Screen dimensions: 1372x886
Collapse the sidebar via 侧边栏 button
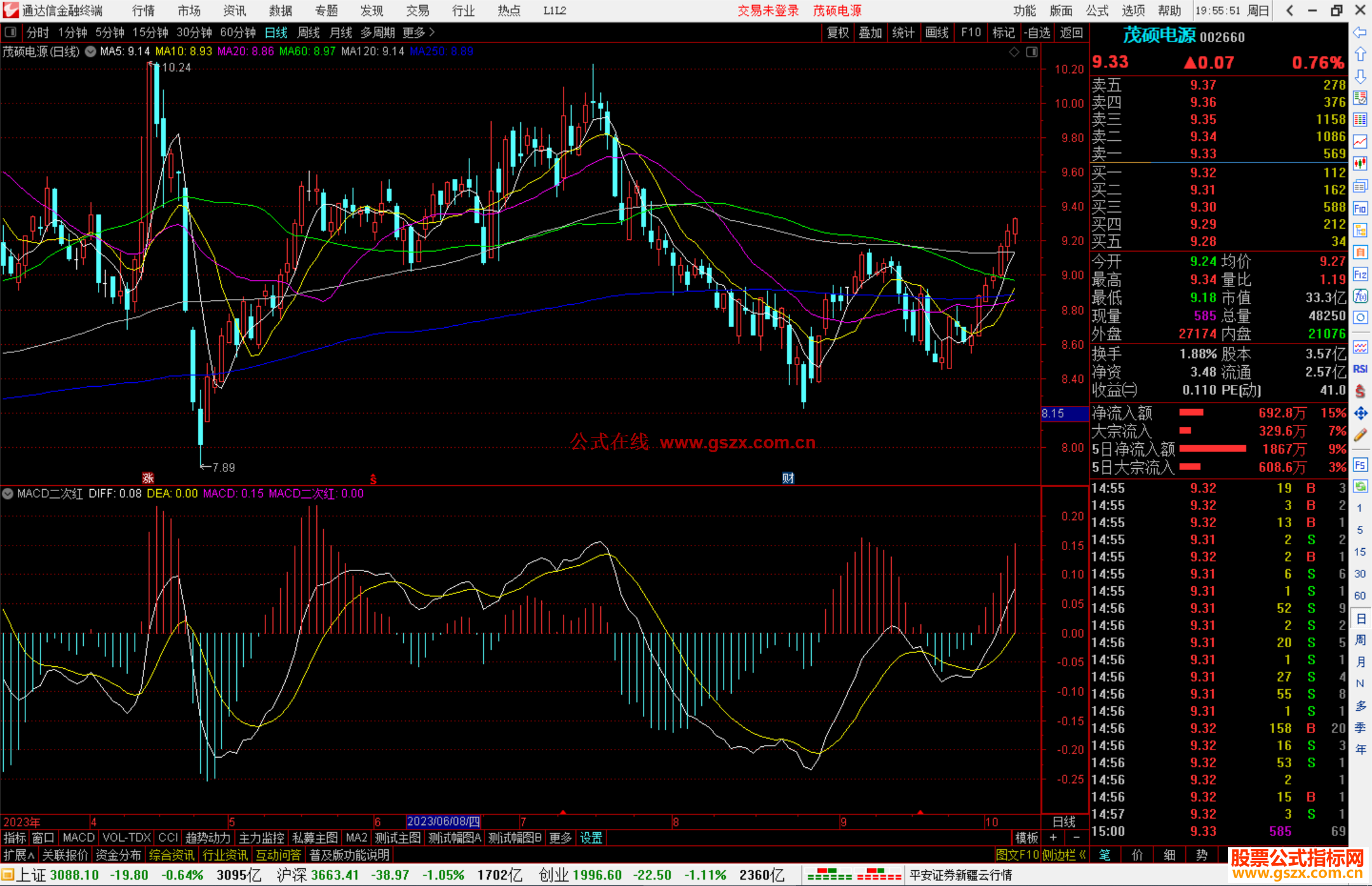(1065, 855)
